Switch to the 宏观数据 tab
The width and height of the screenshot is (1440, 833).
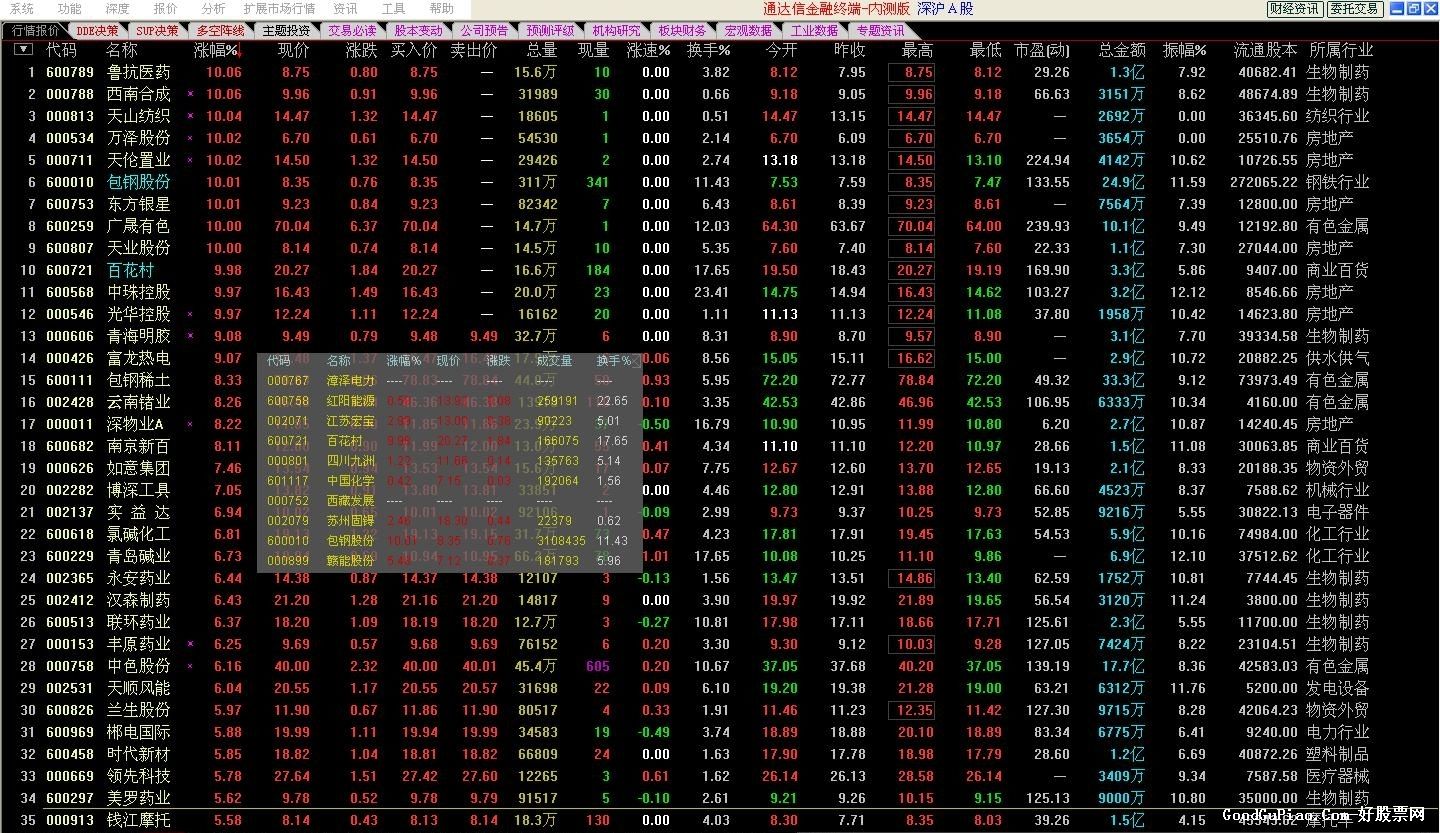[x=748, y=31]
